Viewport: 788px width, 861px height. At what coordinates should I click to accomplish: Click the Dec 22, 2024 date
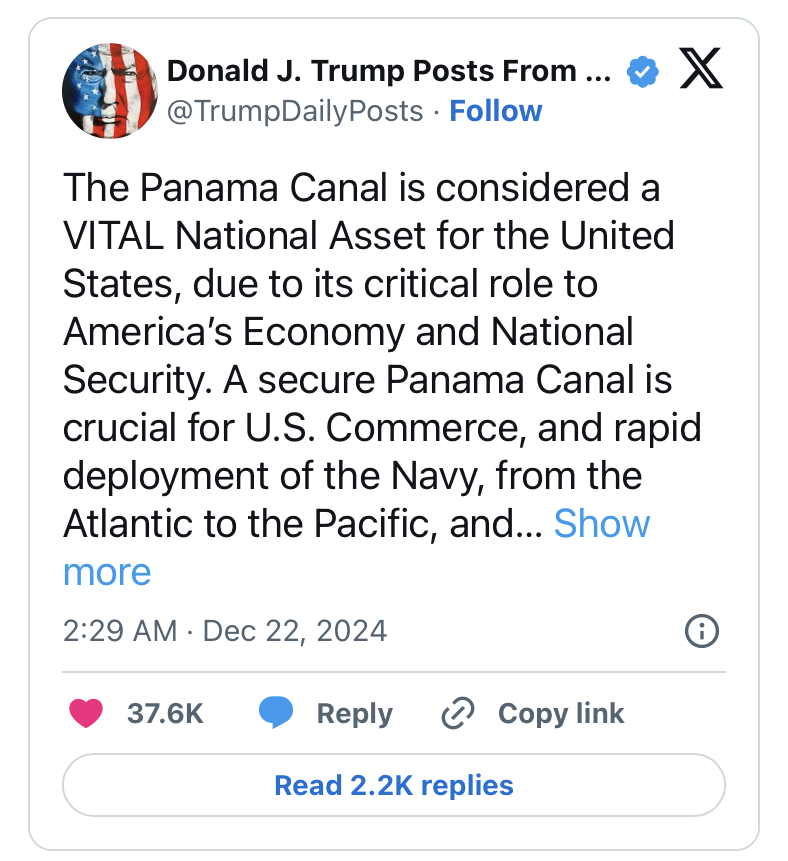coord(295,631)
